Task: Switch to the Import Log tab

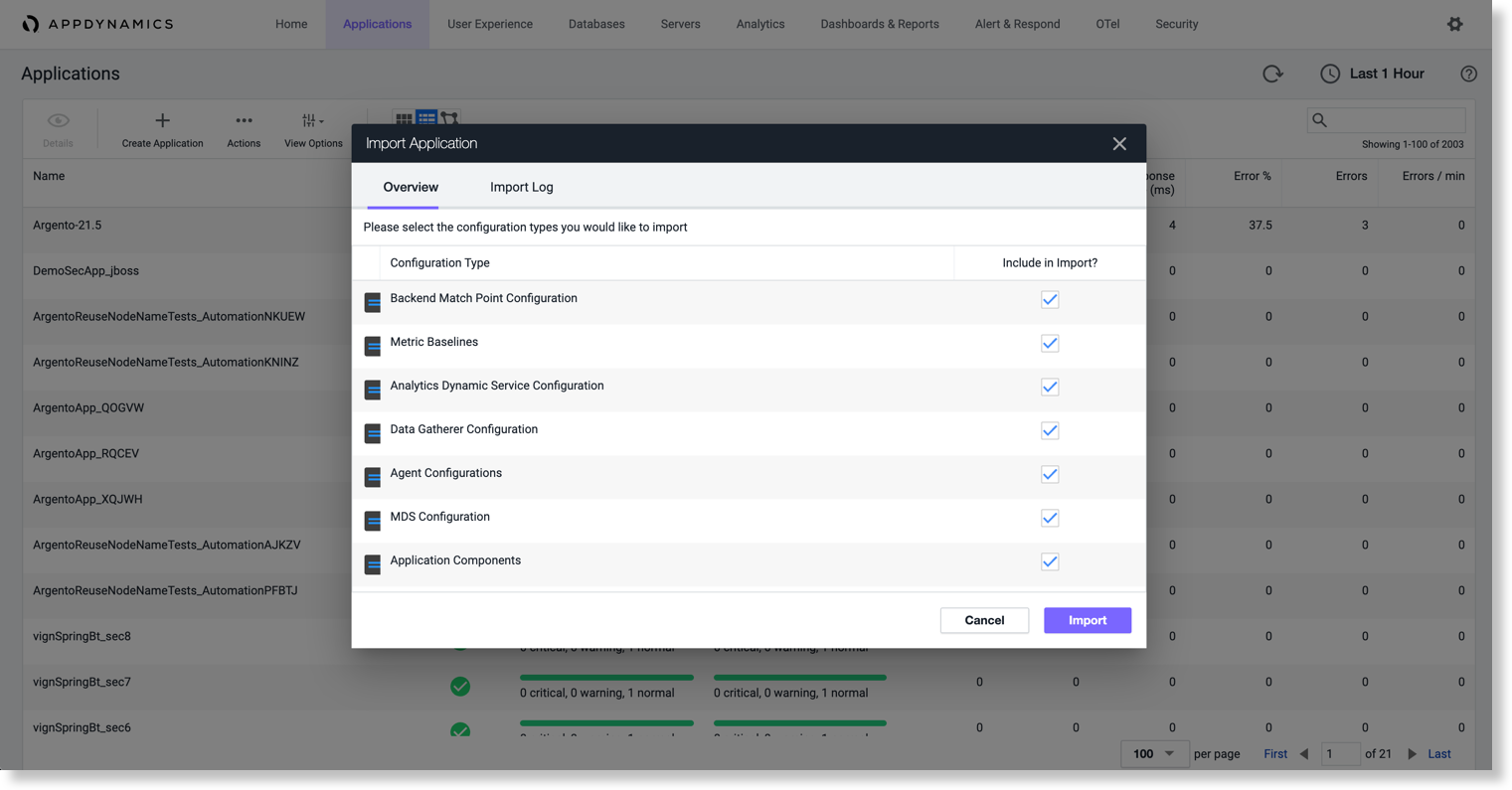Action: [x=522, y=187]
